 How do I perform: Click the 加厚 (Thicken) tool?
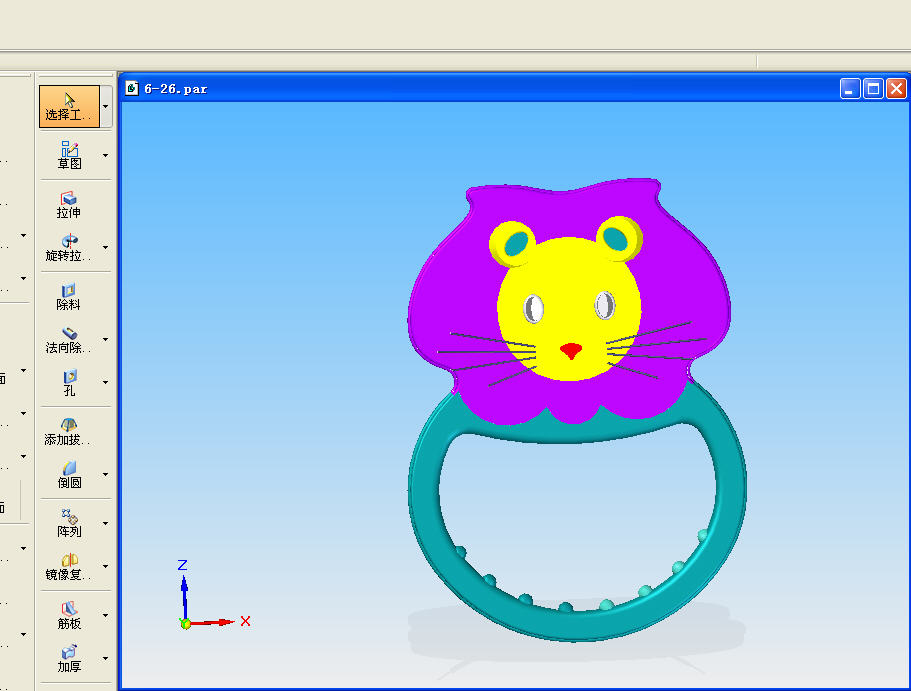69,658
